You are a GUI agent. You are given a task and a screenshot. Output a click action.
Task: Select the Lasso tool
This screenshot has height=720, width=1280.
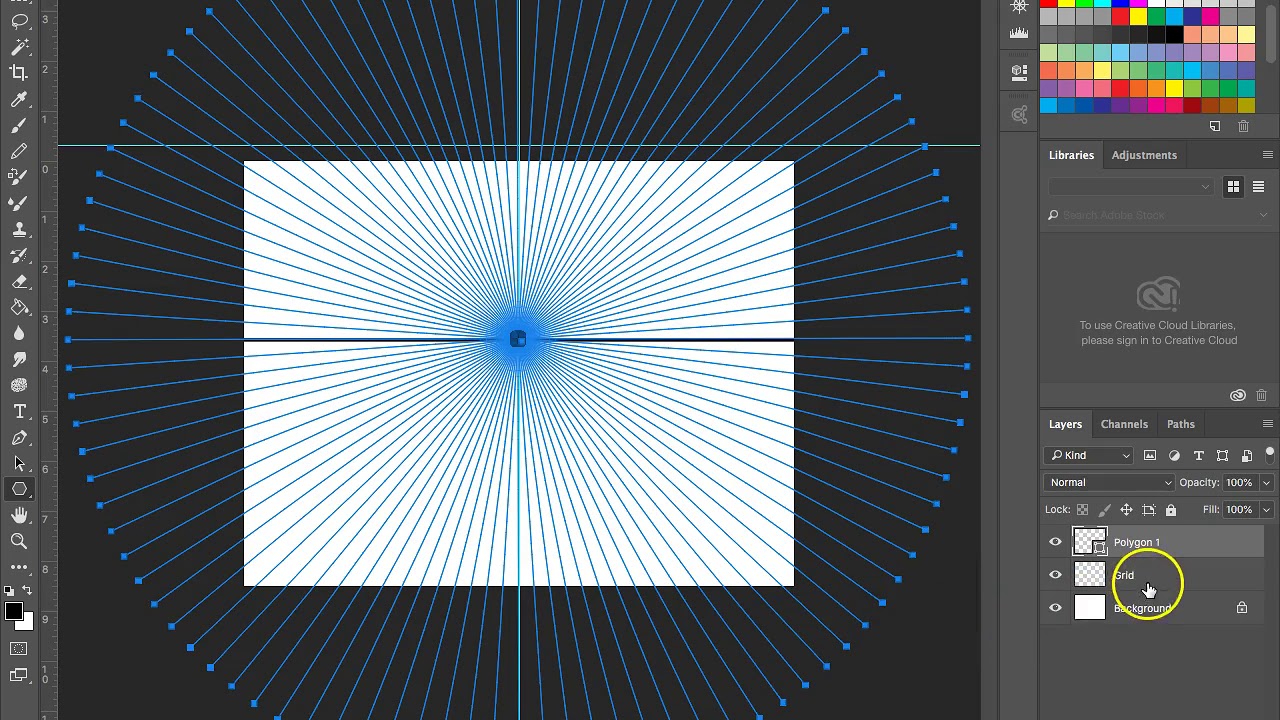(x=19, y=20)
